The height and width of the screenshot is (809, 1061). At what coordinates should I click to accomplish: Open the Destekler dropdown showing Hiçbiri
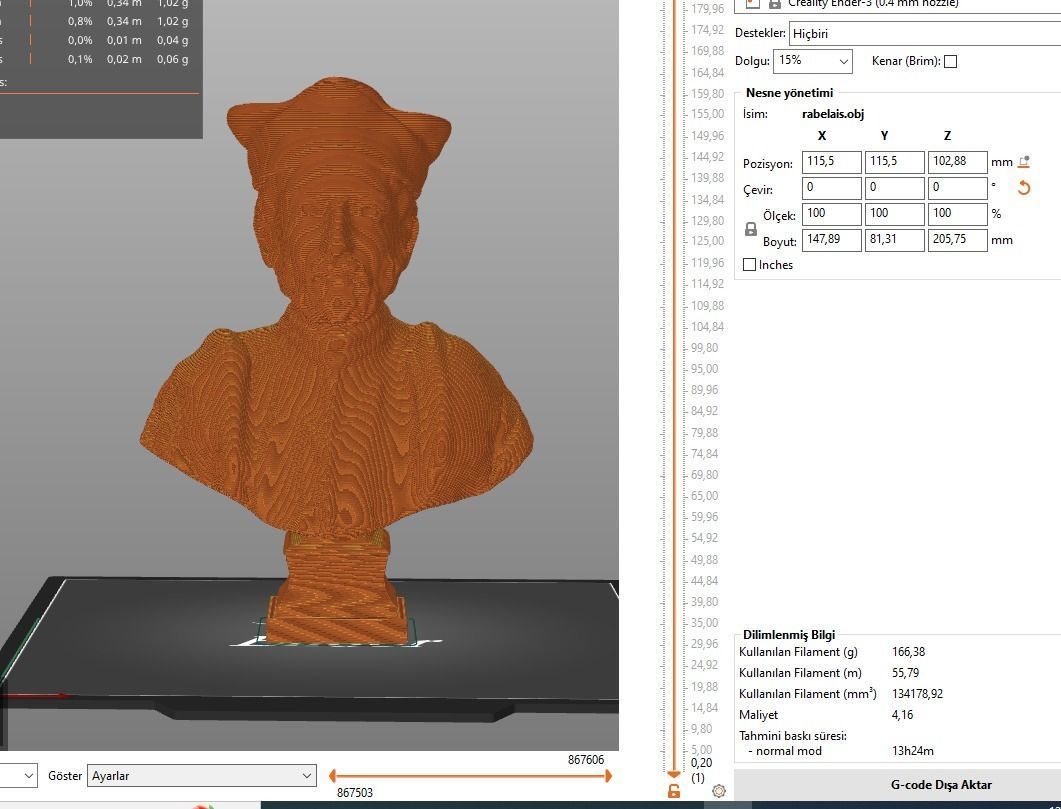tap(924, 33)
